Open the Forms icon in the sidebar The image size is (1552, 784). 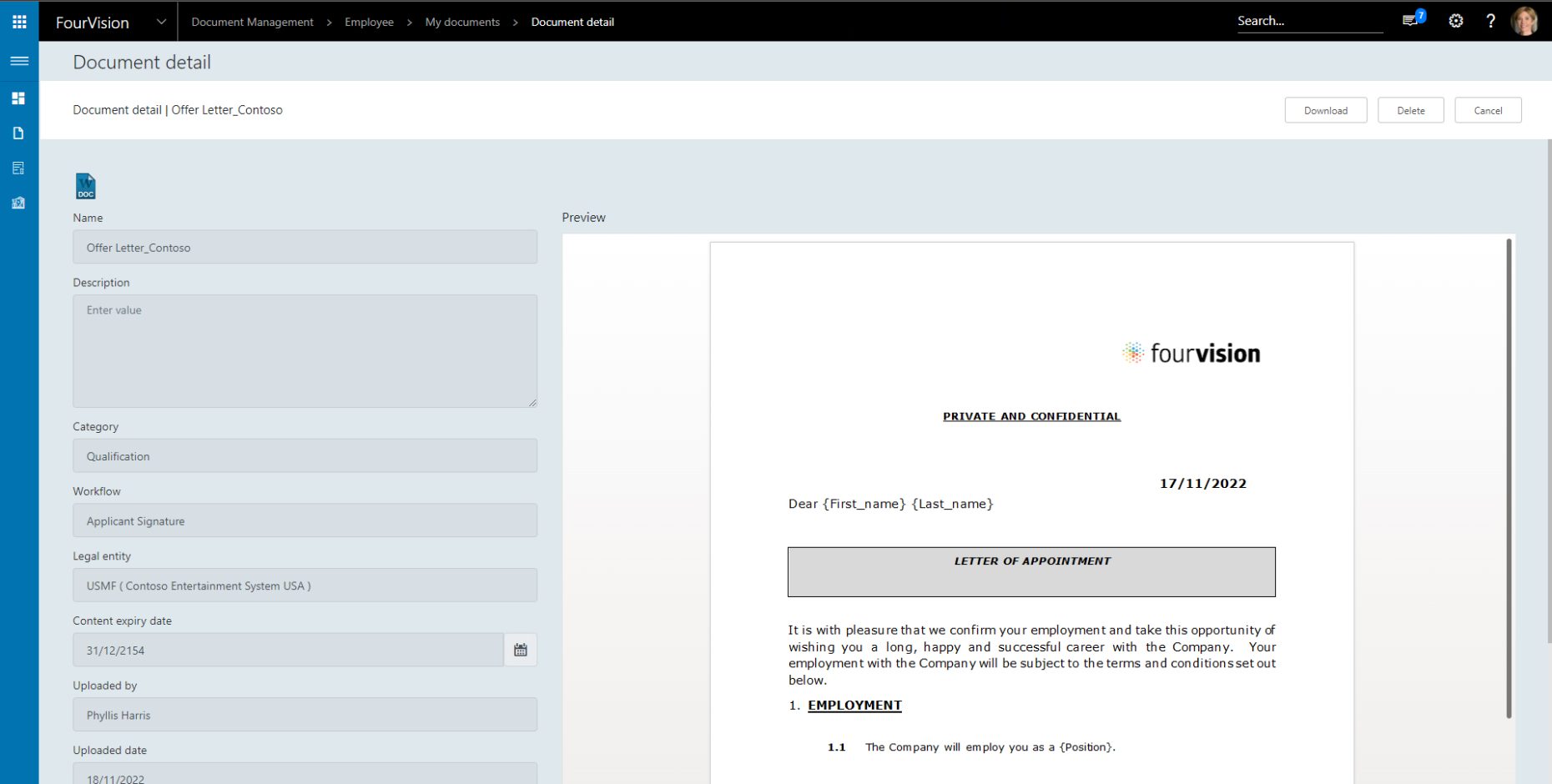point(18,167)
